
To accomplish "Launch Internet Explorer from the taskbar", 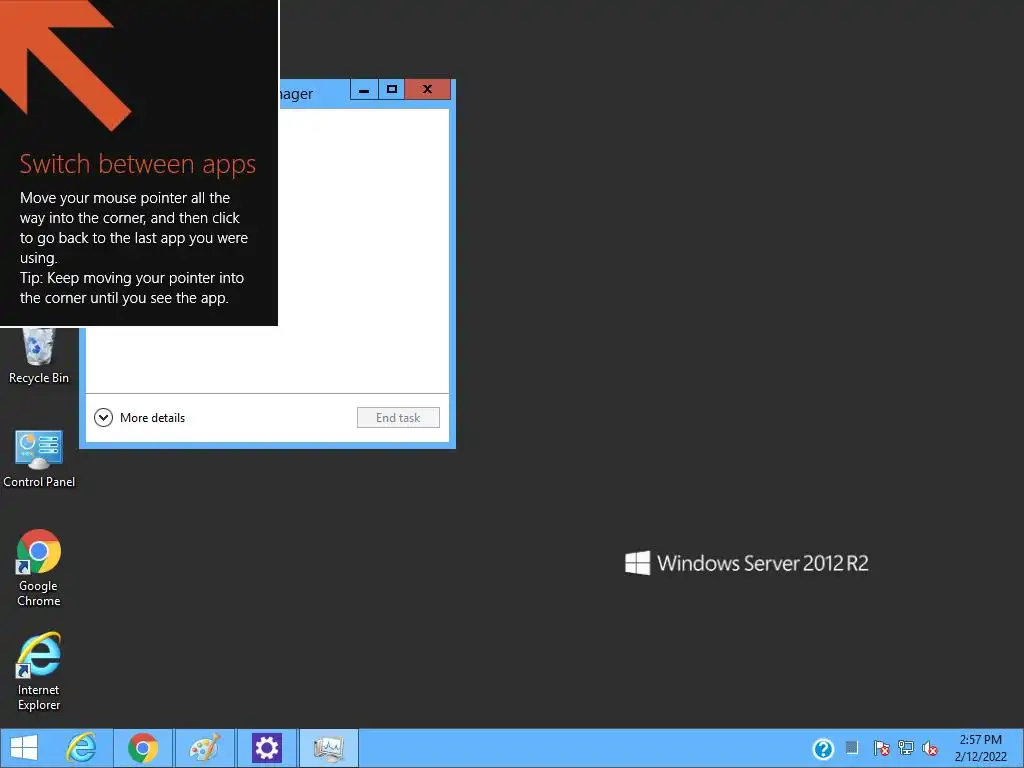I will click(x=82, y=748).
